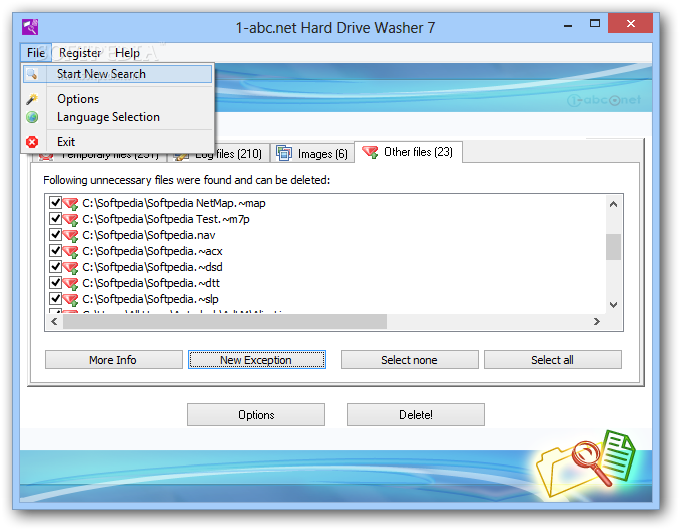Screen dimensions: 680x530
Task: Uncheck the Softpedia Test.~m7p file
Action: point(55,219)
